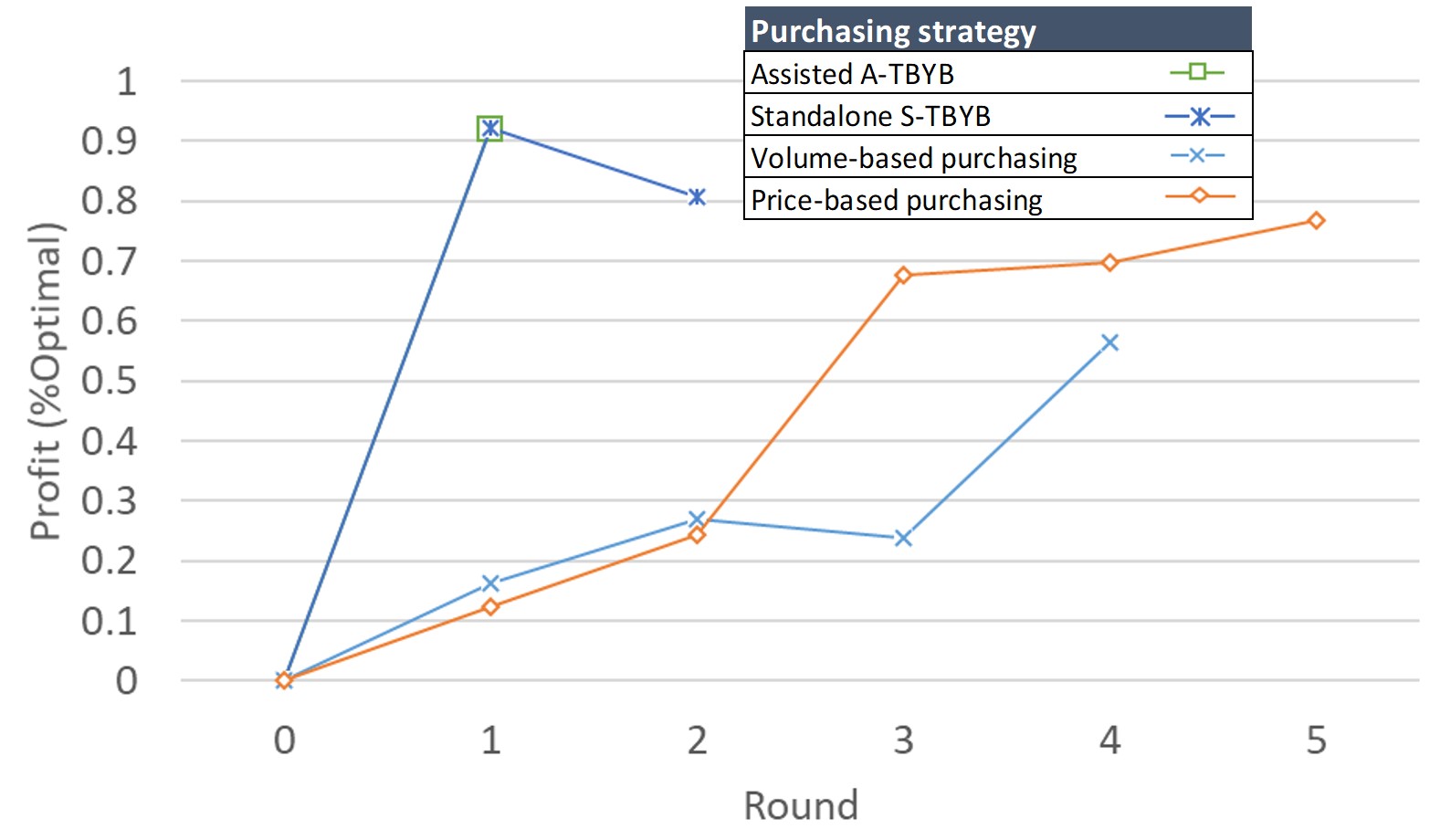Click the orange diamond Price-based legend marker
1440x840 pixels.
click(1200, 196)
